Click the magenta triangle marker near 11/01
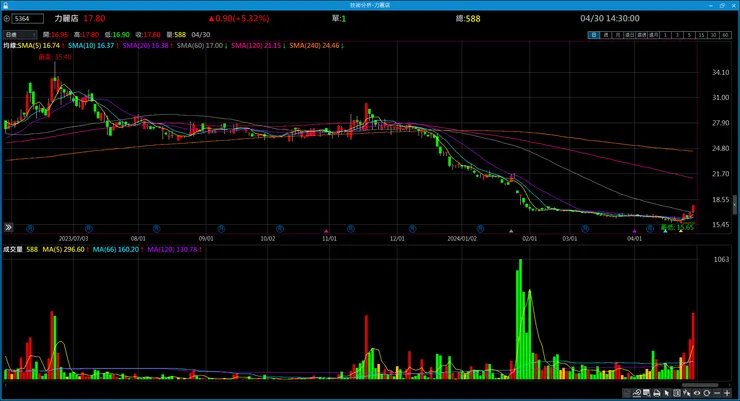740x401 pixels. pos(326,231)
